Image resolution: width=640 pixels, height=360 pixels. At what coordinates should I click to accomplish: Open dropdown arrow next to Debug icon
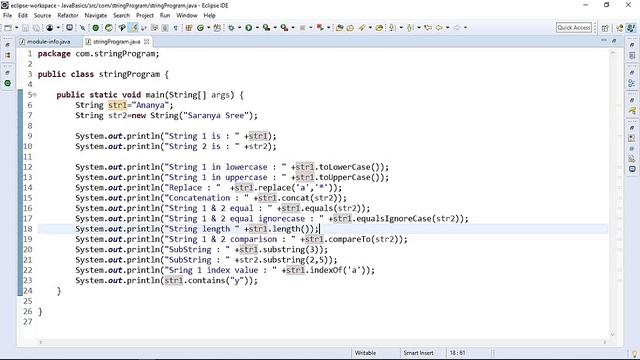(x=240, y=28)
